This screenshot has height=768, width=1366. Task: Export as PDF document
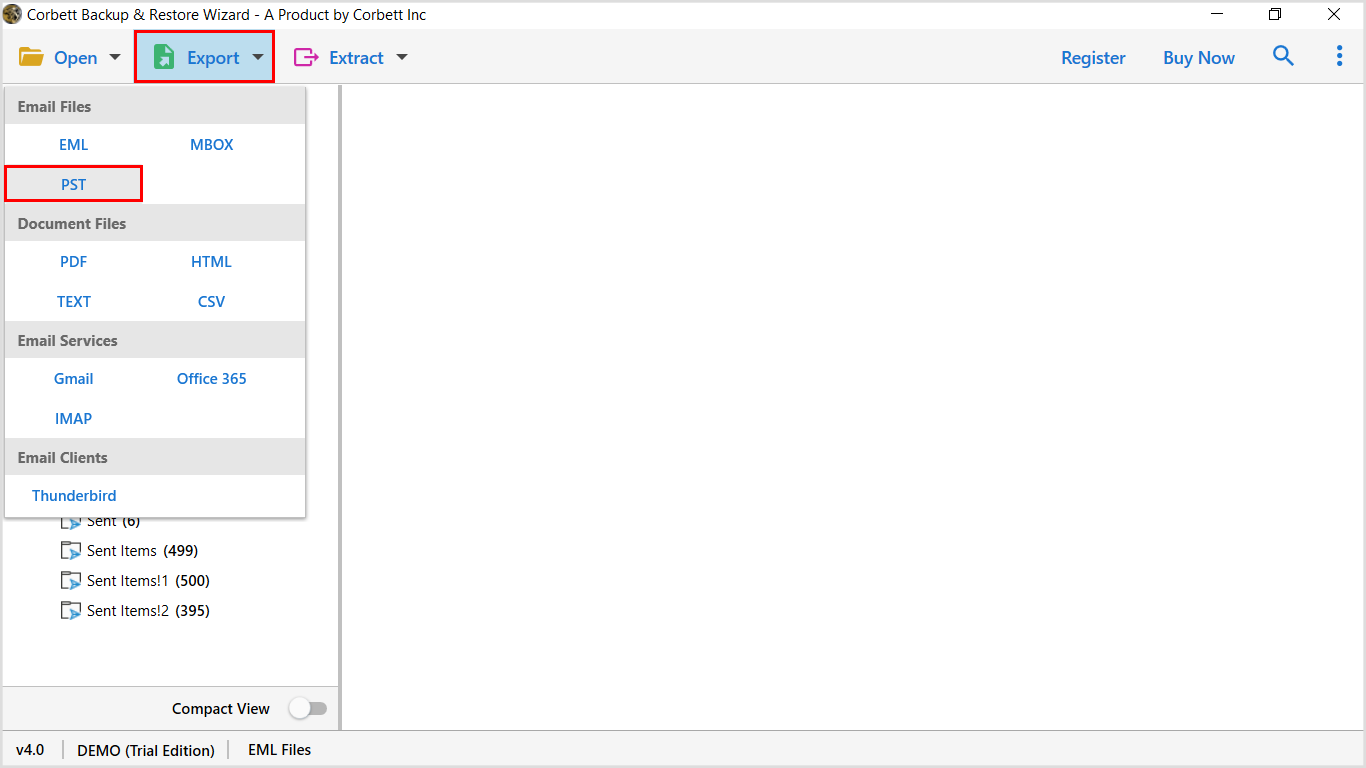coord(74,261)
